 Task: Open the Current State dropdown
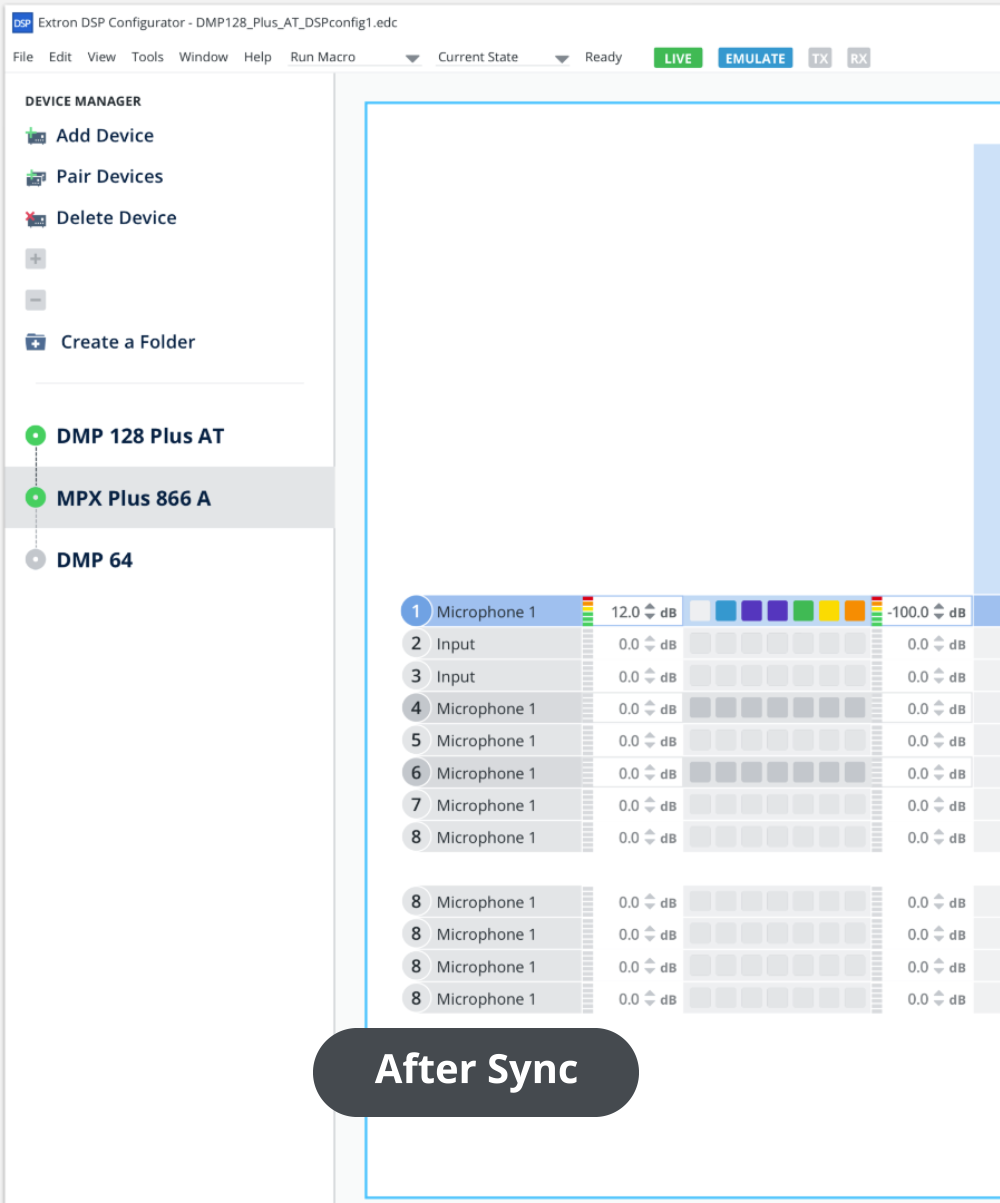tap(561, 57)
